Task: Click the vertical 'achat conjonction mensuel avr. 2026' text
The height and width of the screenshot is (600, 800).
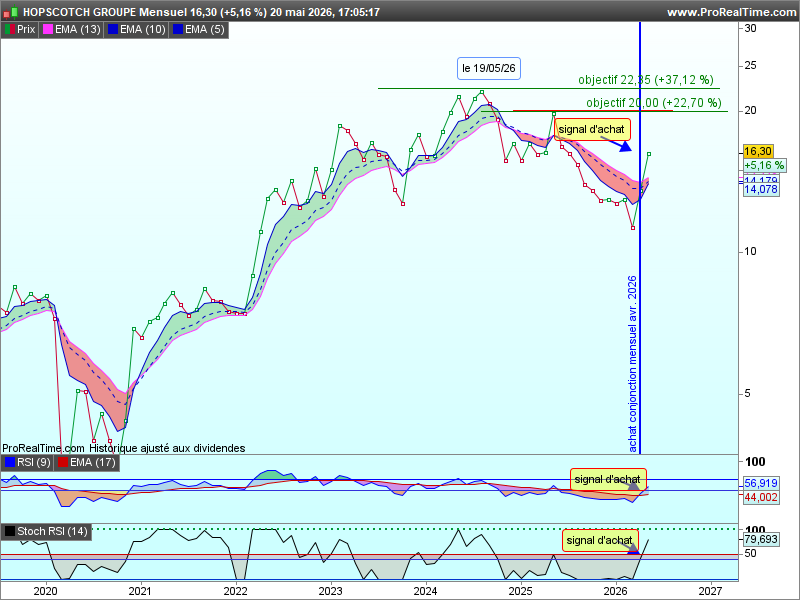Action: (633, 364)
